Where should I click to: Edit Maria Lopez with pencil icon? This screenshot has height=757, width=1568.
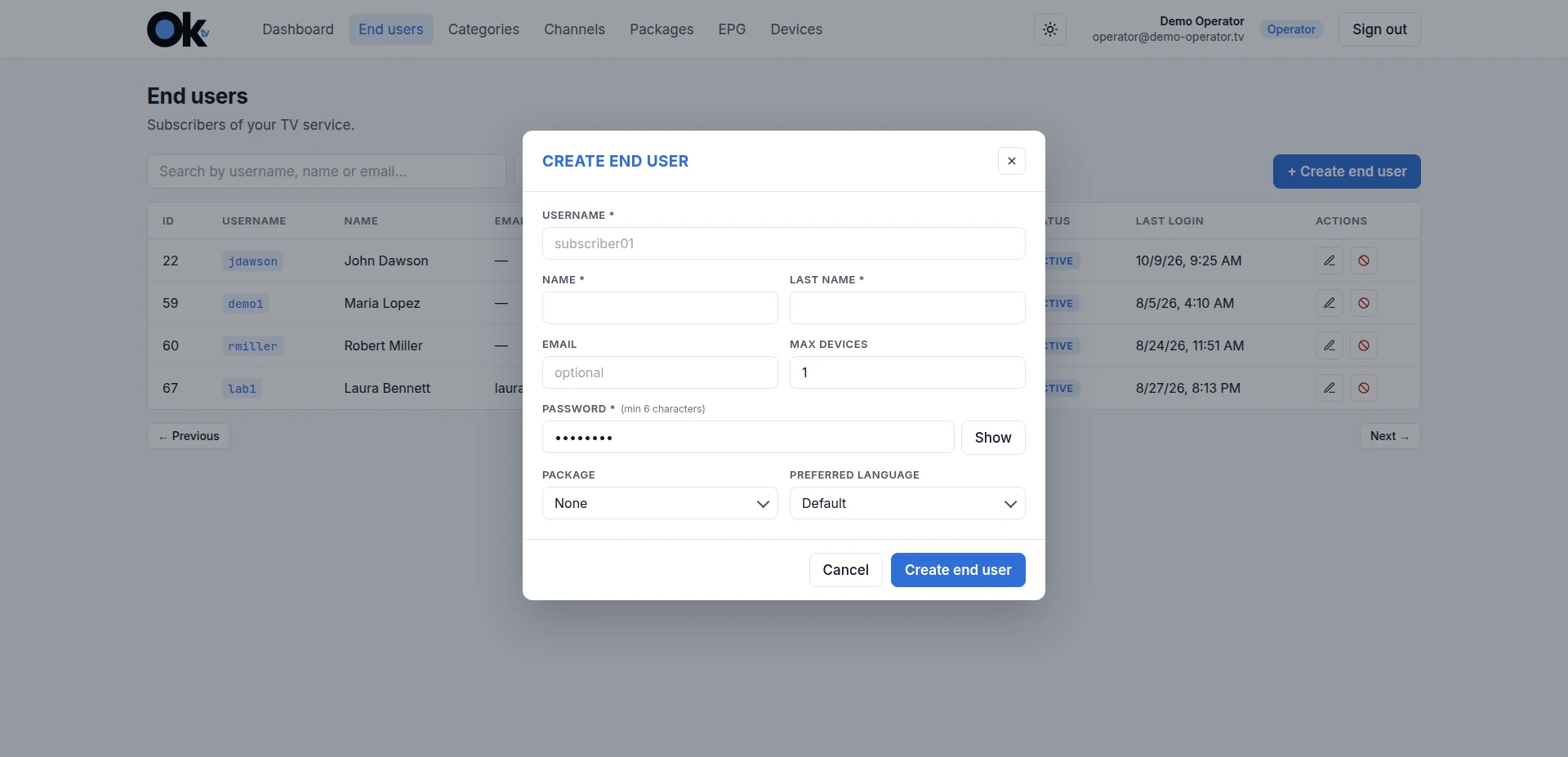[1330, 303]
